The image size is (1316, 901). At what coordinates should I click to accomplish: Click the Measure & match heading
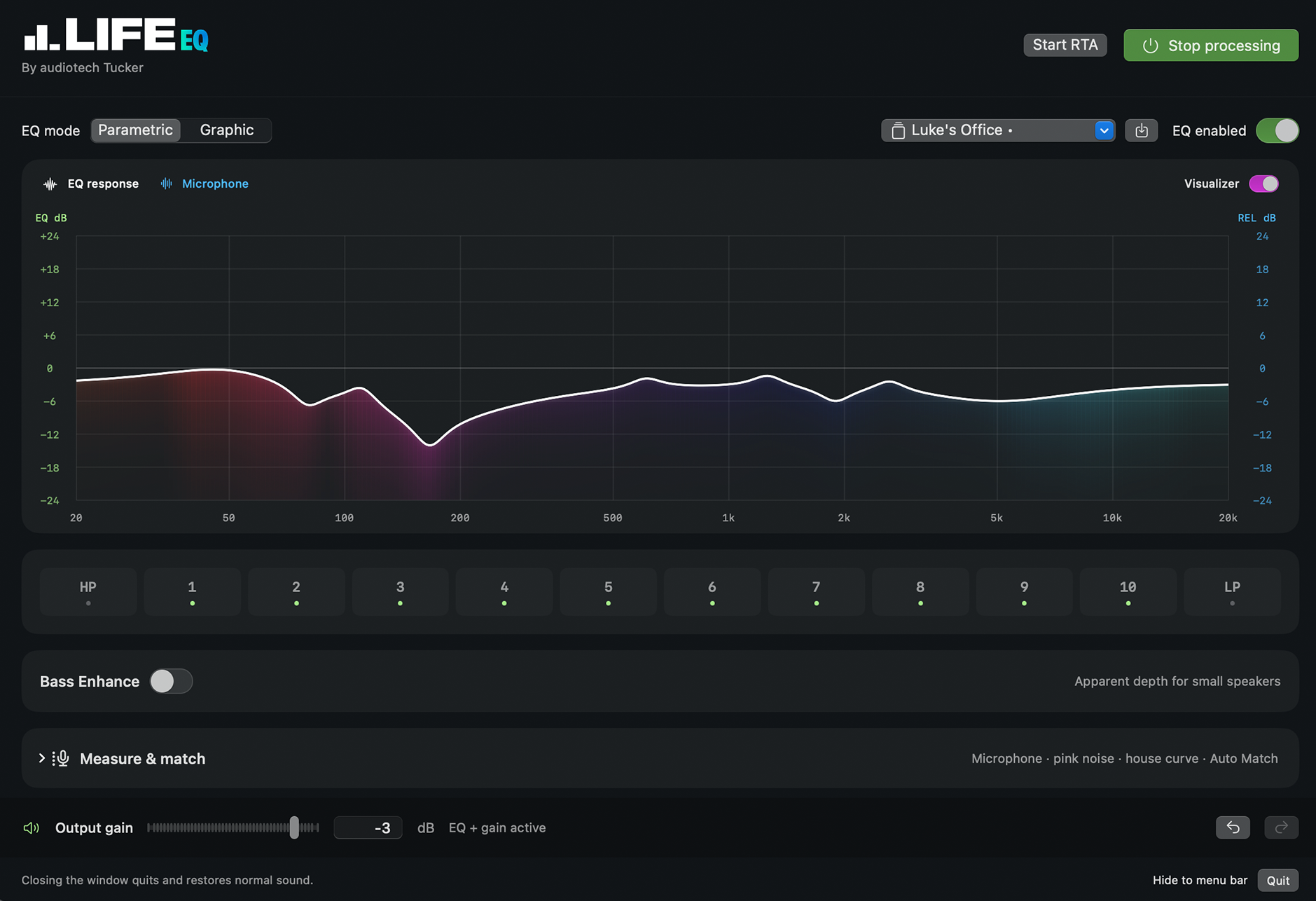[142, 759]
